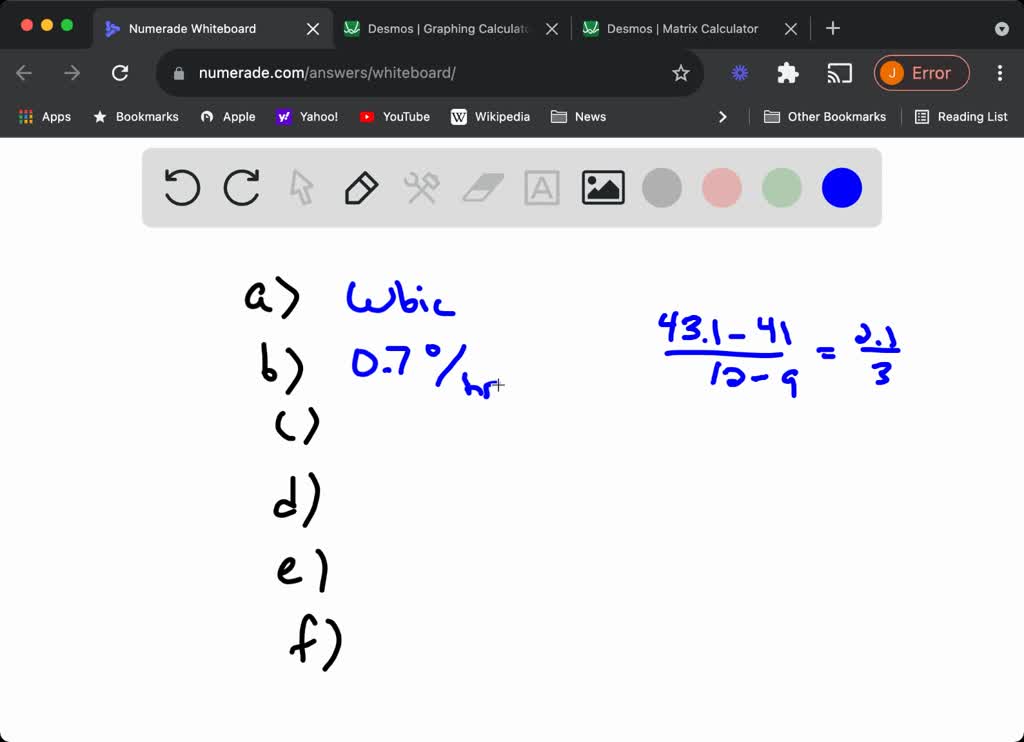This screenshot has width=1024, height=742.
Task: Select the pointer cursor tool
Action: (301, 187)
